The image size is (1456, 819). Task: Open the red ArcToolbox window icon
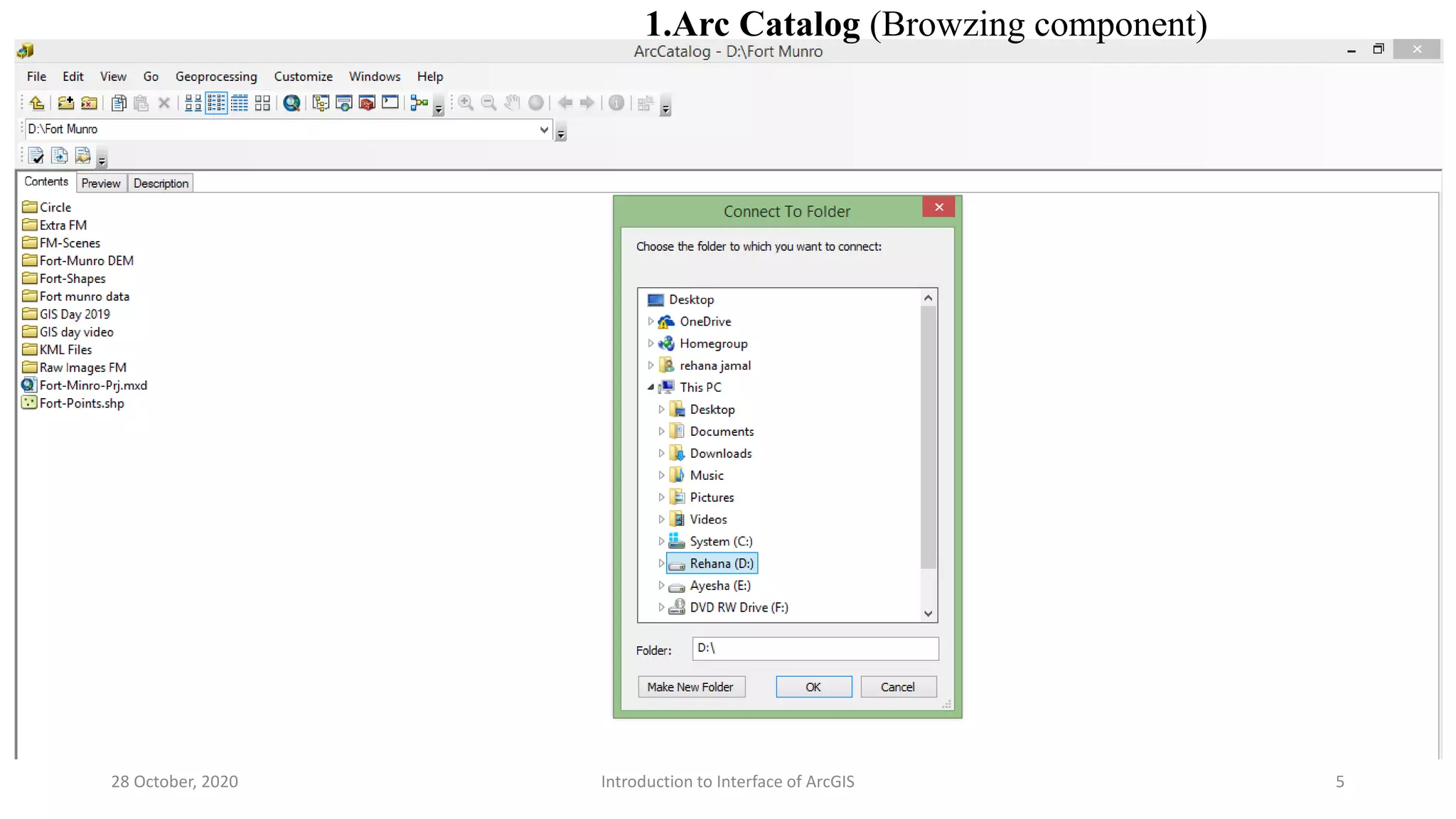(367, 103)
